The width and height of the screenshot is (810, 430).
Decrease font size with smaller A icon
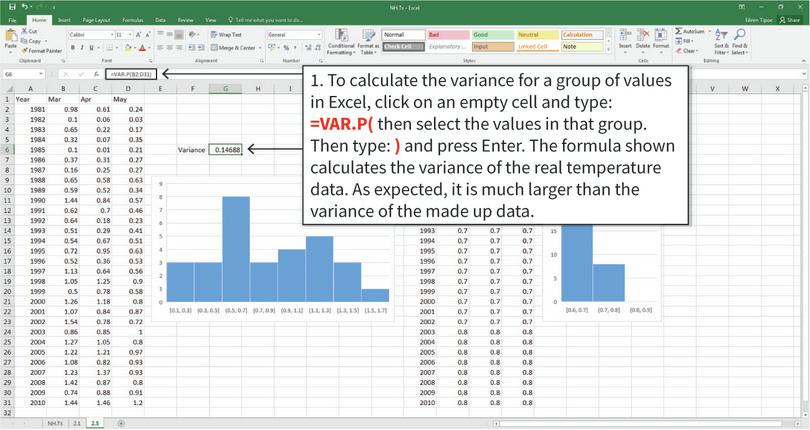tap(148, 35)
